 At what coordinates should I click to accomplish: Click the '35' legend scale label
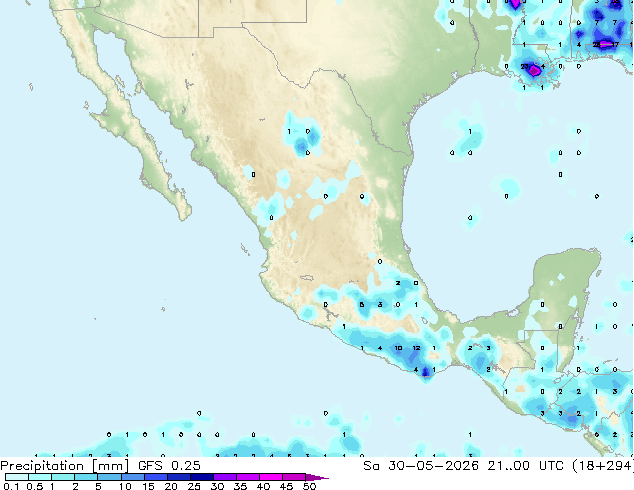tap(240, 486)
